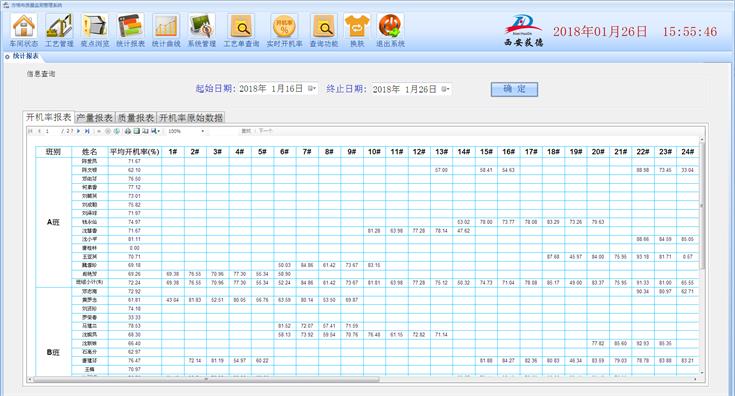Viewport: 735px width, 396px height.
Task: Click the 换肤 t-shirt skin icon
Action: tap(357, 30)
